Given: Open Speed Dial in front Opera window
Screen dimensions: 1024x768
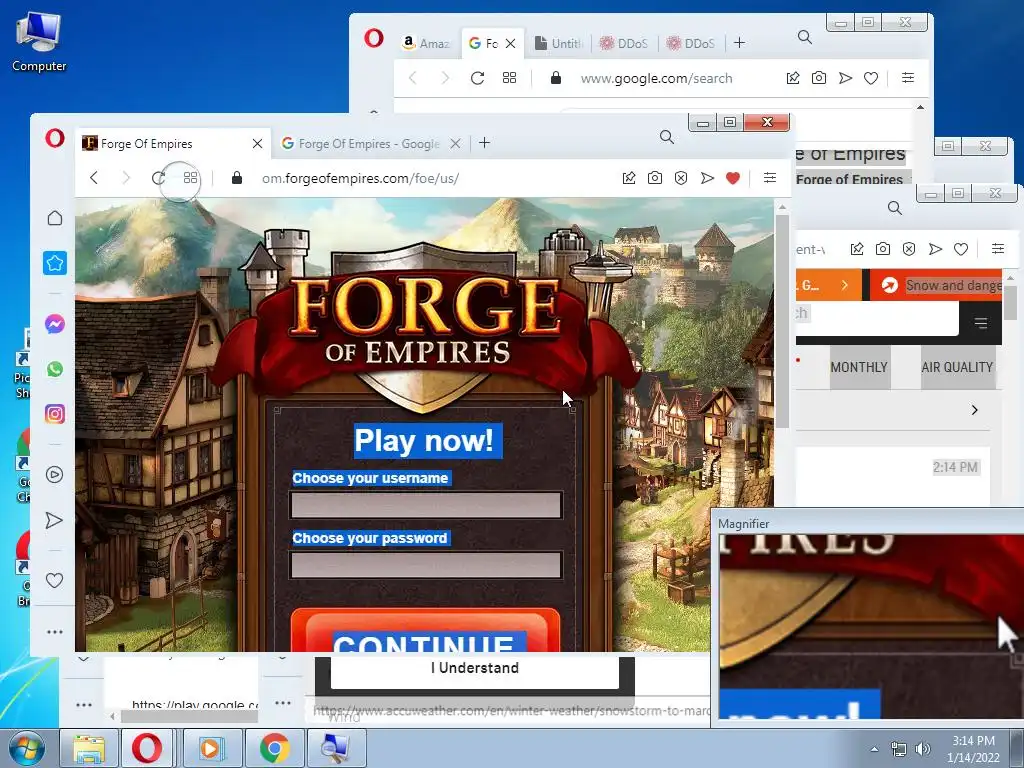Looking at the screenshot, I should click(190, 178).
